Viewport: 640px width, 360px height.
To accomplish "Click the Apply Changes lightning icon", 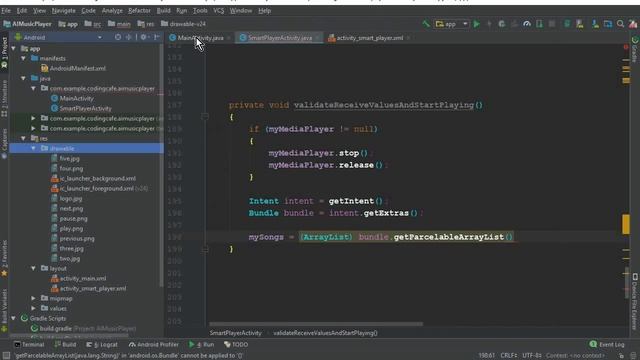I will tap(489, 24).
